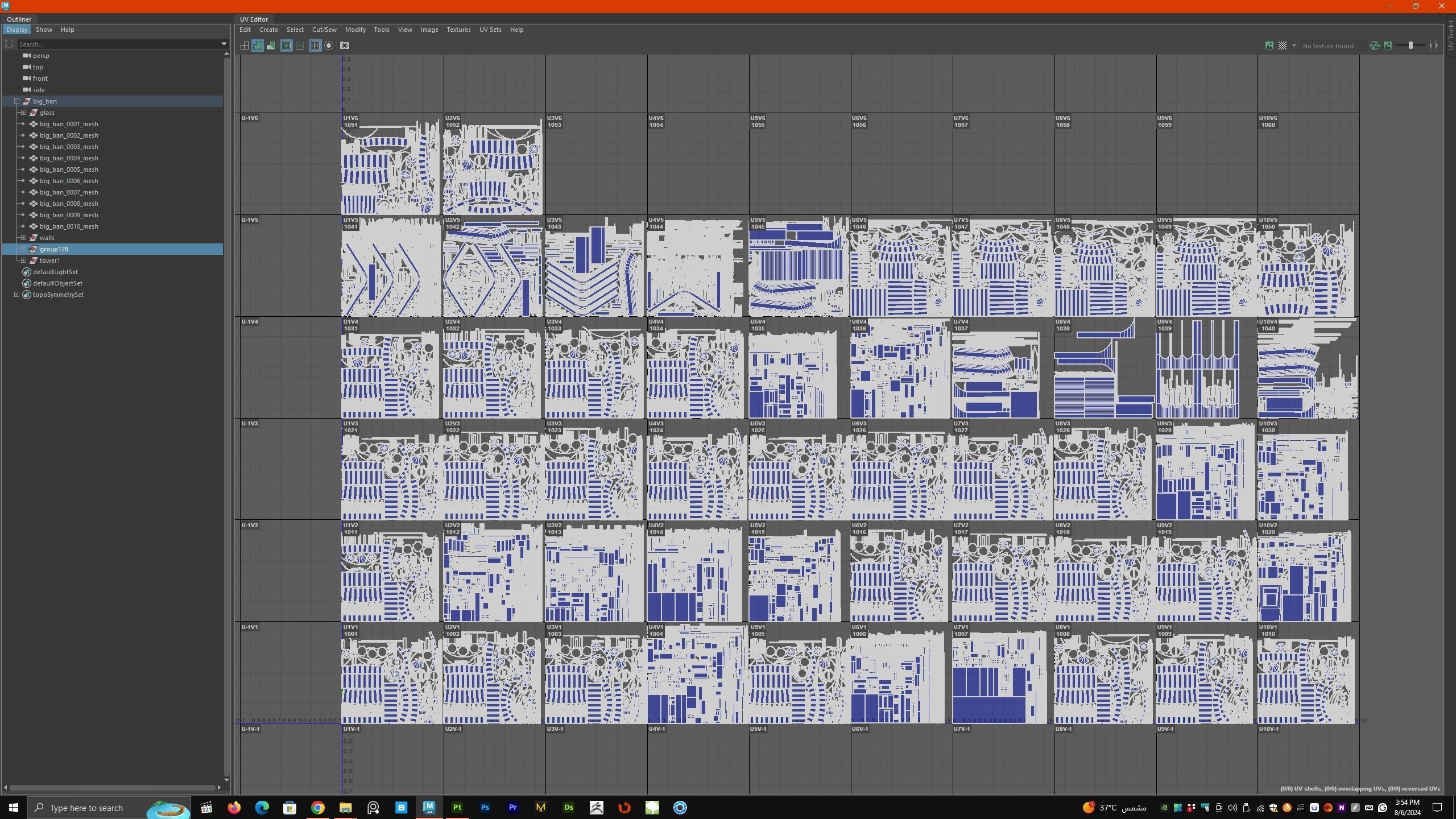The image size is (1456, 819).
Task: Expand the tower1 group node
Action: click(23, 260)
